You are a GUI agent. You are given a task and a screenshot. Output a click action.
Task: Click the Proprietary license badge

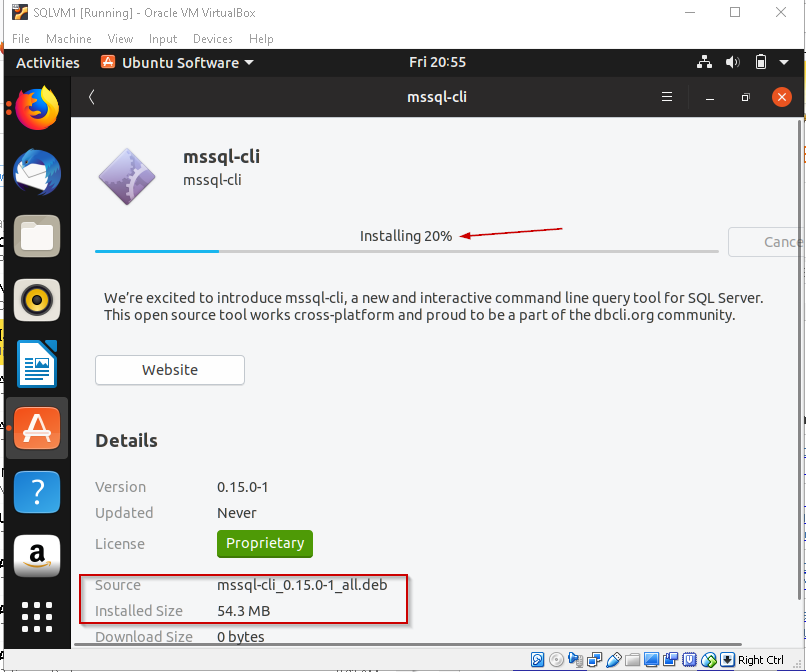[265, 543]
